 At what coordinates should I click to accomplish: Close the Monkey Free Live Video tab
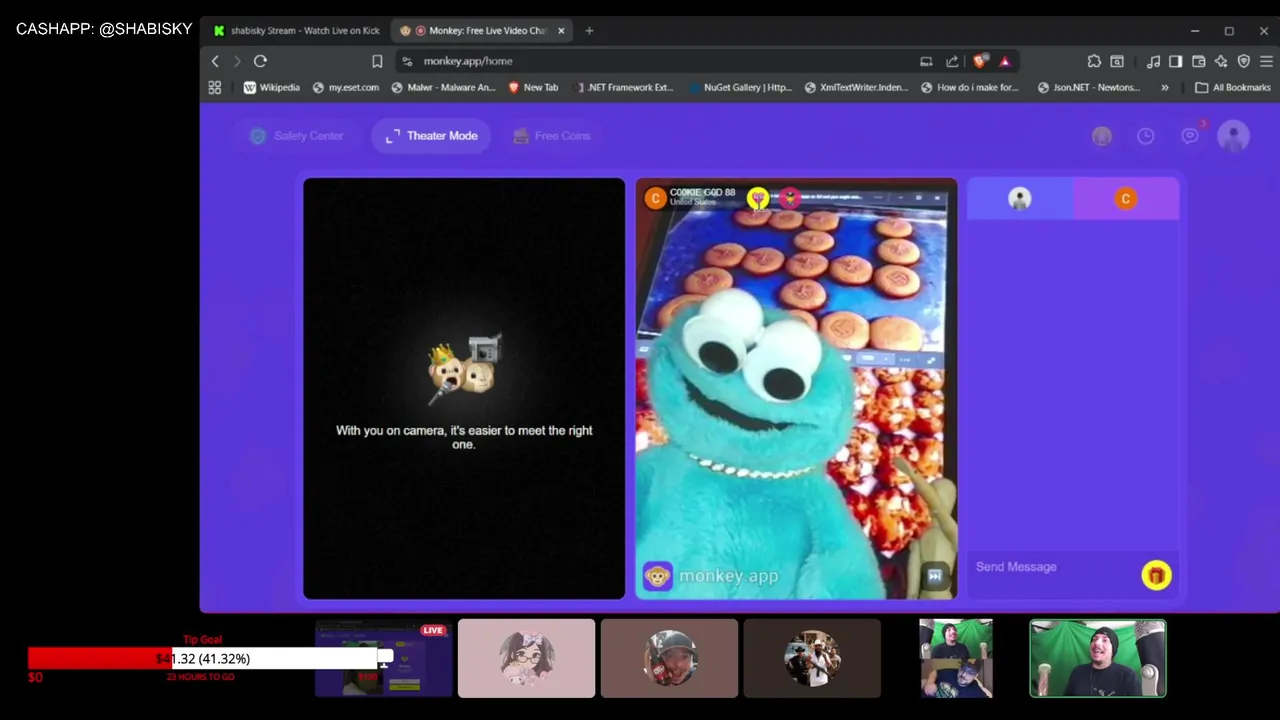point(561,31)
